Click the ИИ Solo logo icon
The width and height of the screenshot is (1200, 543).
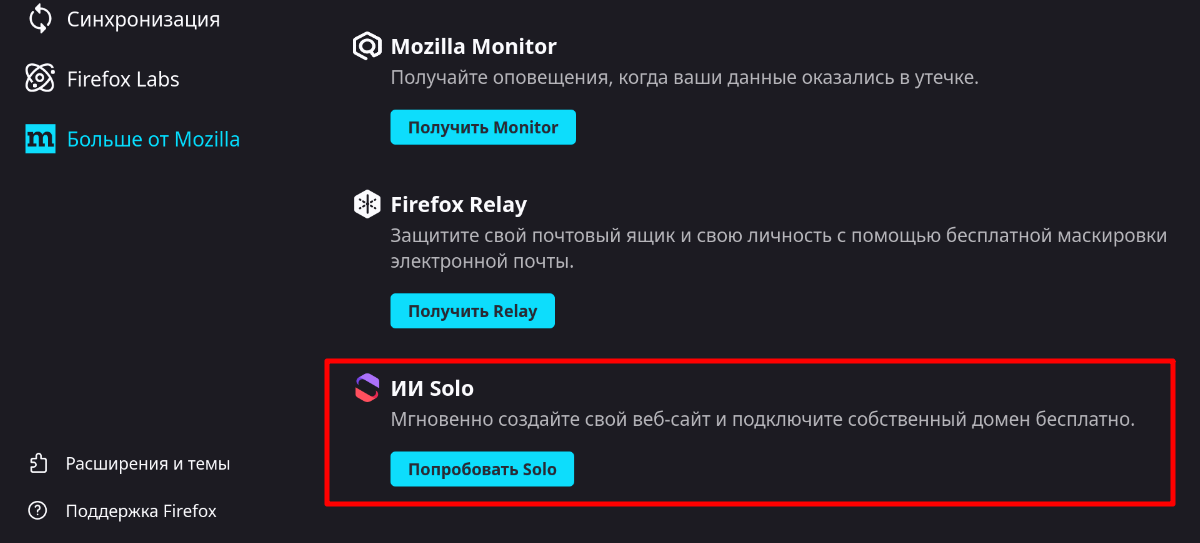pyautogui.click(x=367, y=387)
